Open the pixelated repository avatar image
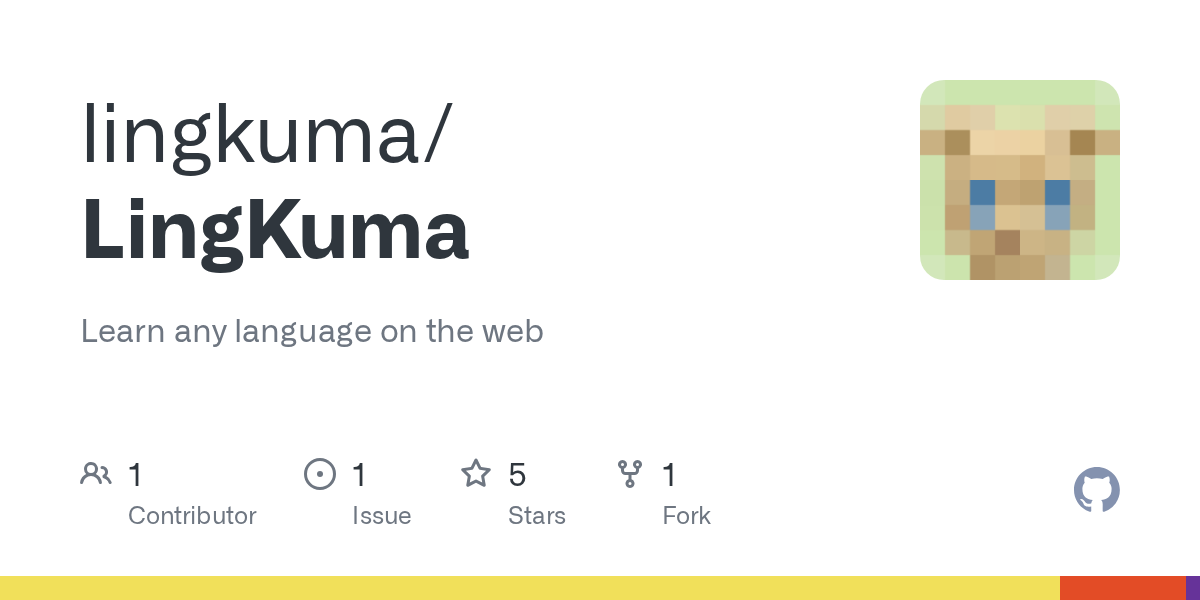1200x600 pixels. click(x=1019, y=180)
